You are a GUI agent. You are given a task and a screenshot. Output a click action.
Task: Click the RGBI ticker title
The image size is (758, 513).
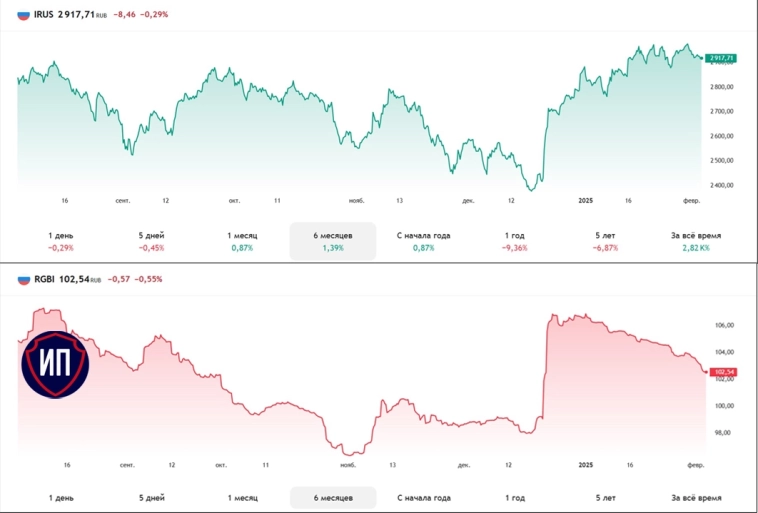point(46,281)
